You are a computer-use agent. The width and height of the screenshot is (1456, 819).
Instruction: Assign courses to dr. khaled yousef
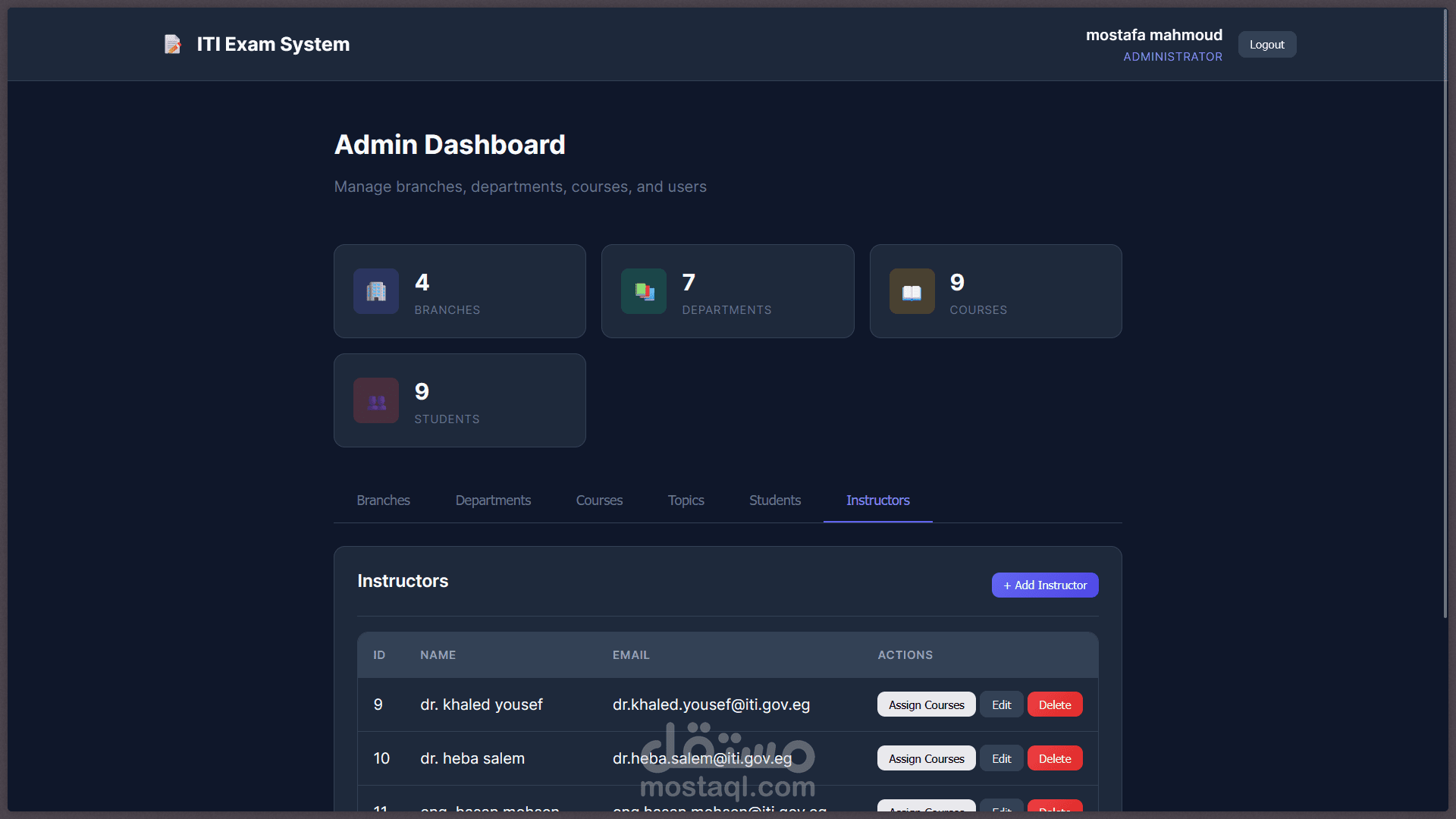tap(926, 704)
